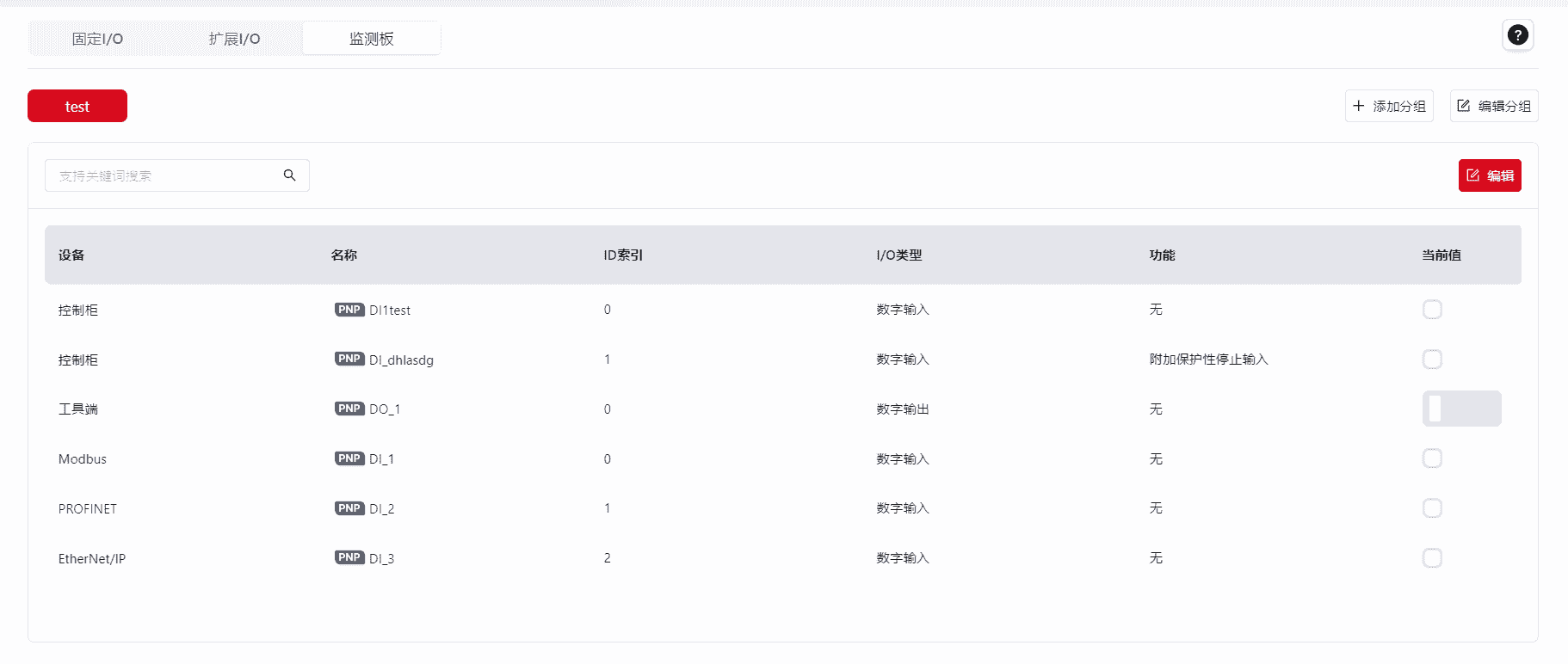1568x664 pixels.
Task: Open the 监测板 tab
Action: tap(371, 39)
